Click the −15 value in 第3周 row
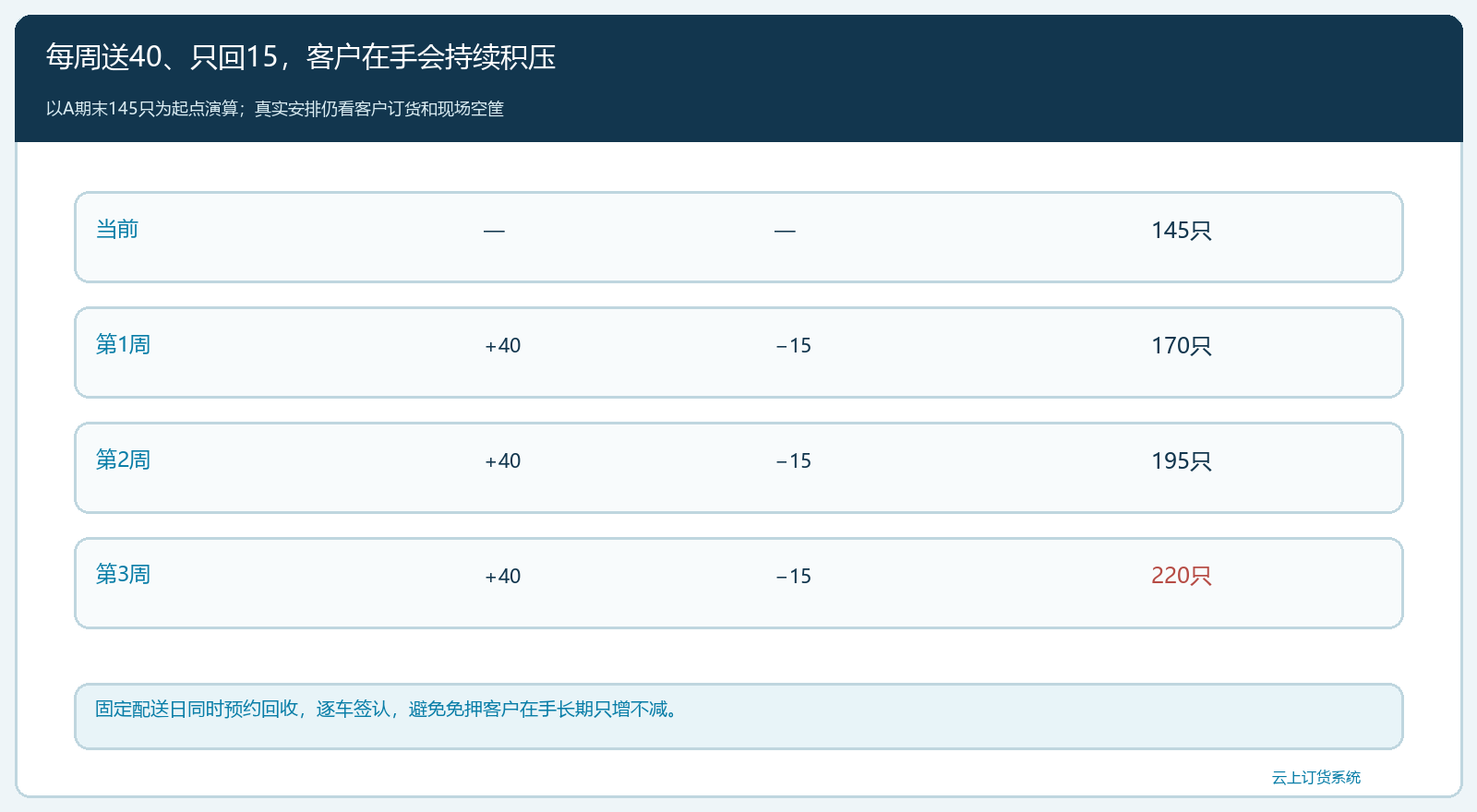1477x812 pixels. 793,577
